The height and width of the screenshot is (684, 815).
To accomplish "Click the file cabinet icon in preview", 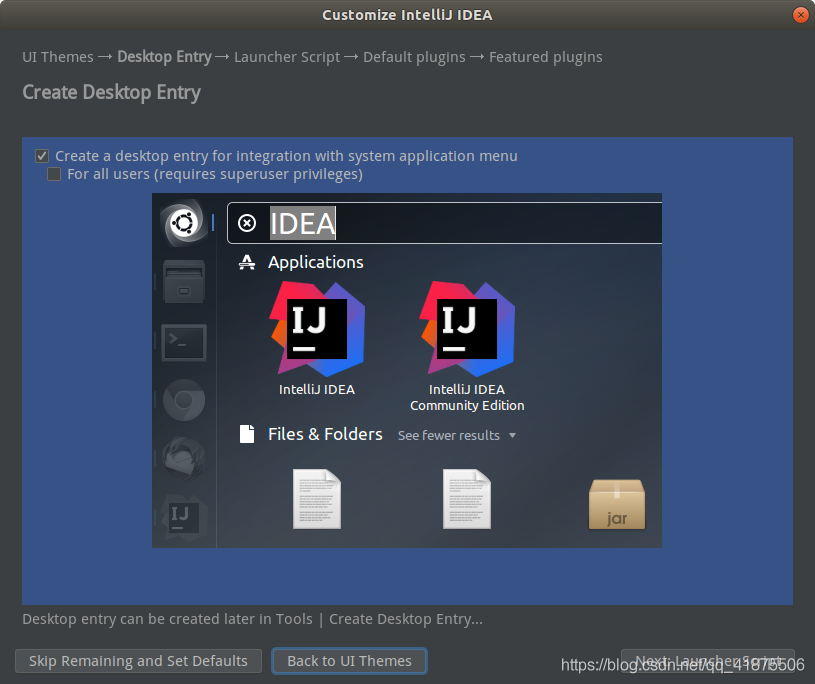I will 184,282.
